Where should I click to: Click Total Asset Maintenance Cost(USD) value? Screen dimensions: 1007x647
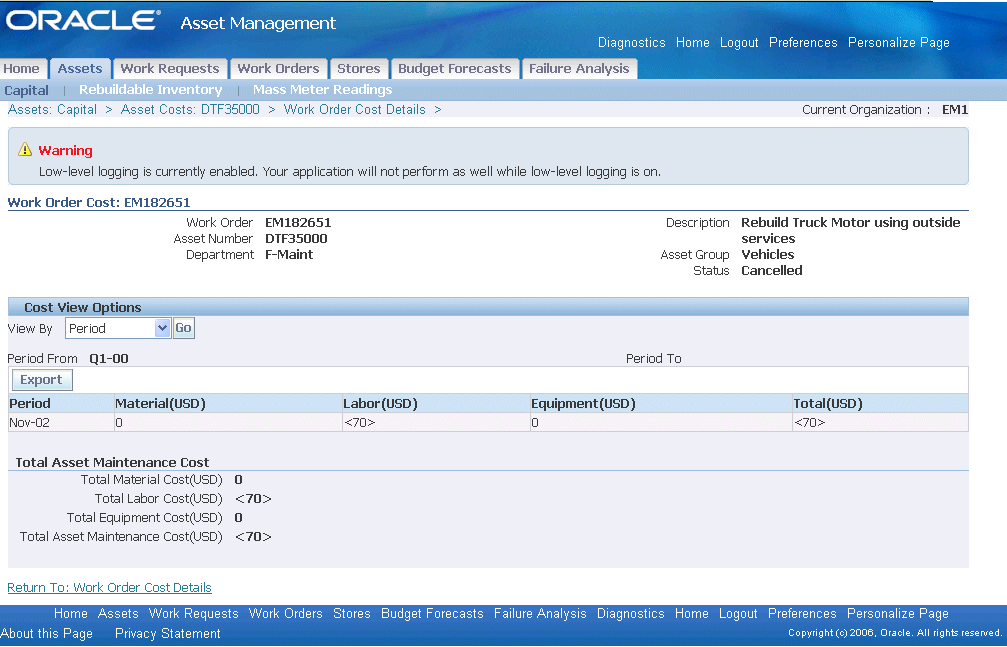(253, 537)
